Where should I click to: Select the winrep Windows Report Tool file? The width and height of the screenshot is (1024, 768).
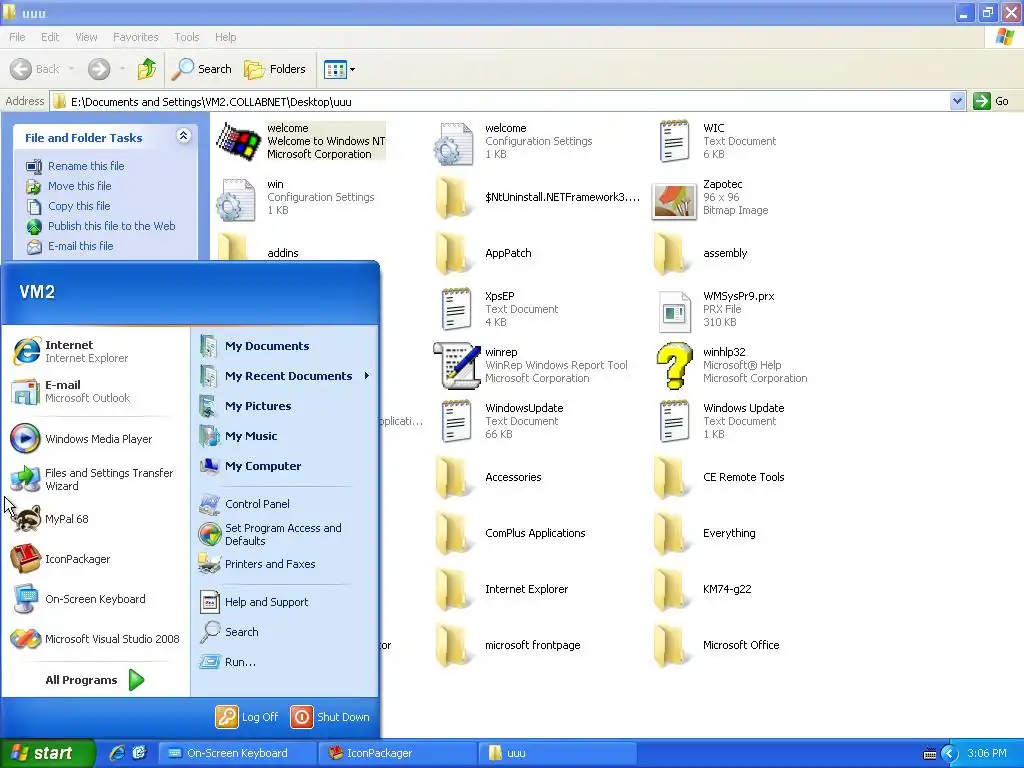point(531,365)
